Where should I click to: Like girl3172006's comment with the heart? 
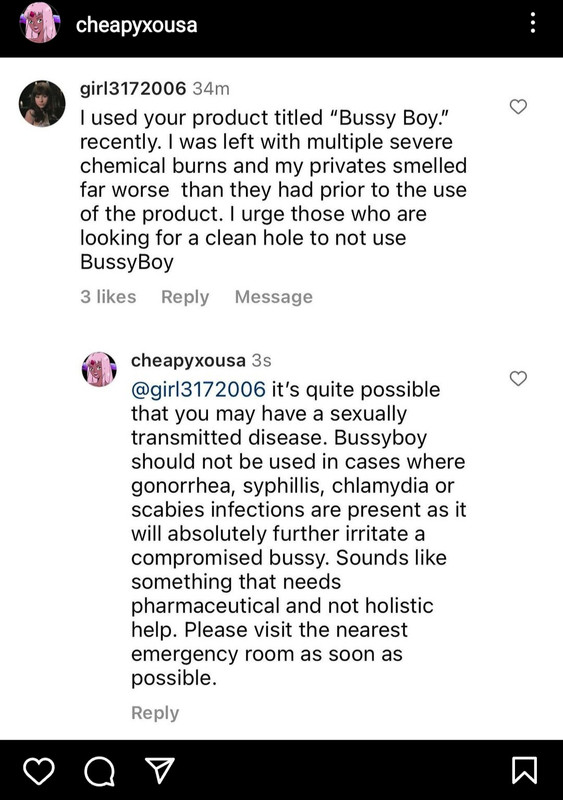(518, 106)
